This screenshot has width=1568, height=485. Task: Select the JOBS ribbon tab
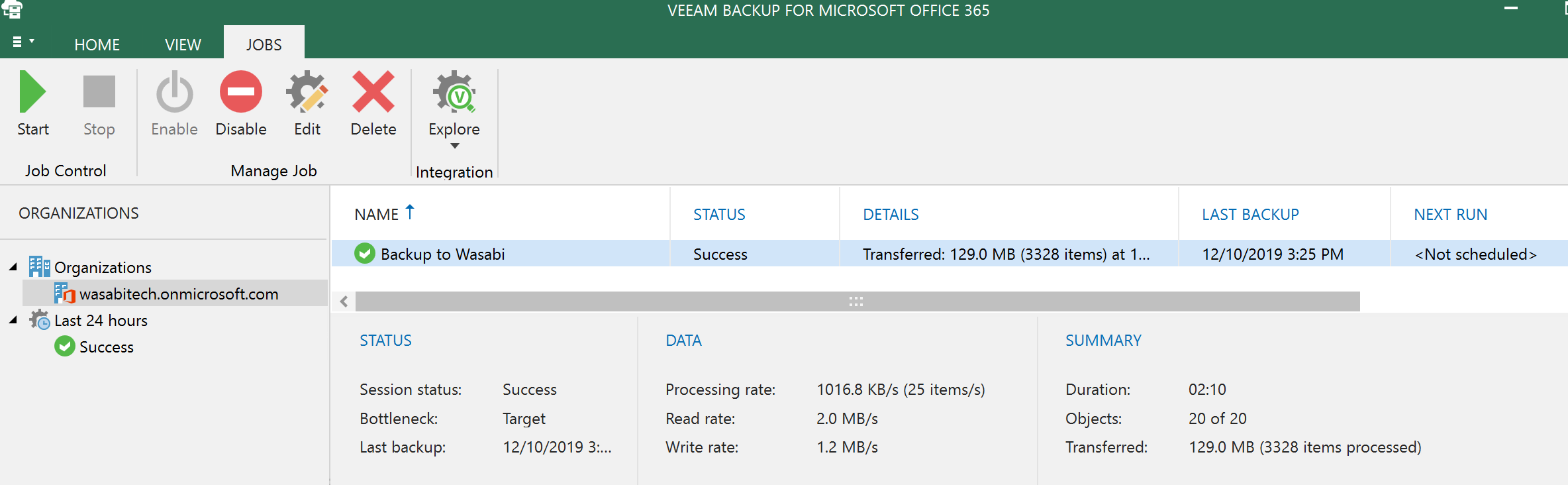pos(264,44)
